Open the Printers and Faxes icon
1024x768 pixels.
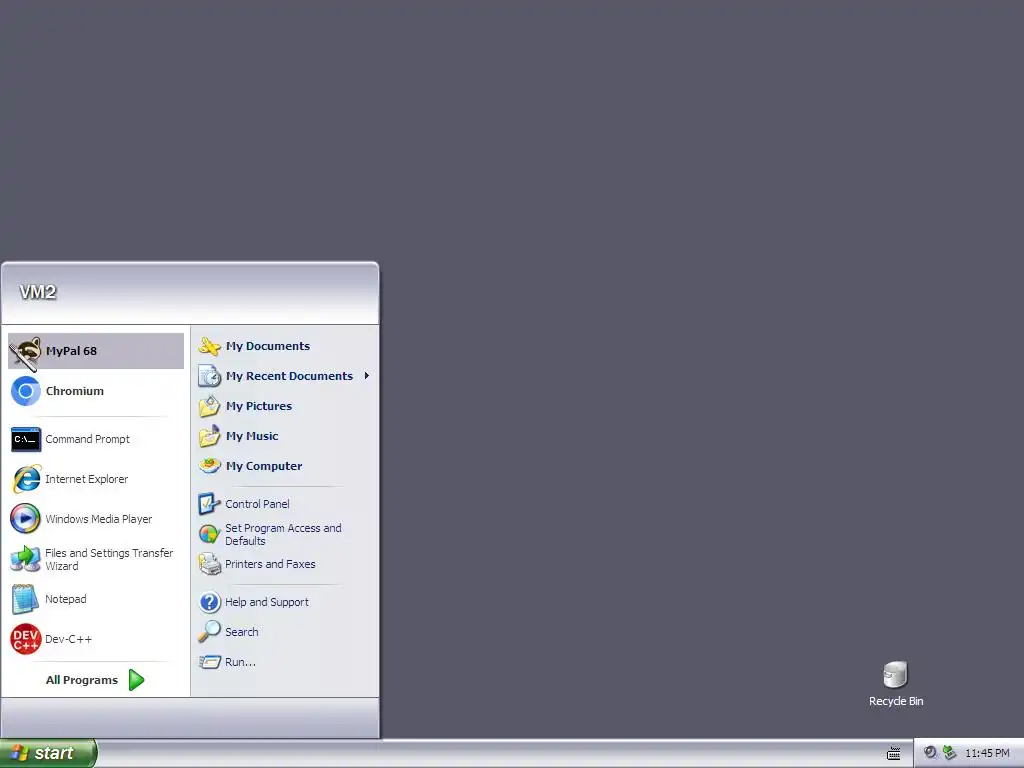point(209,564)
